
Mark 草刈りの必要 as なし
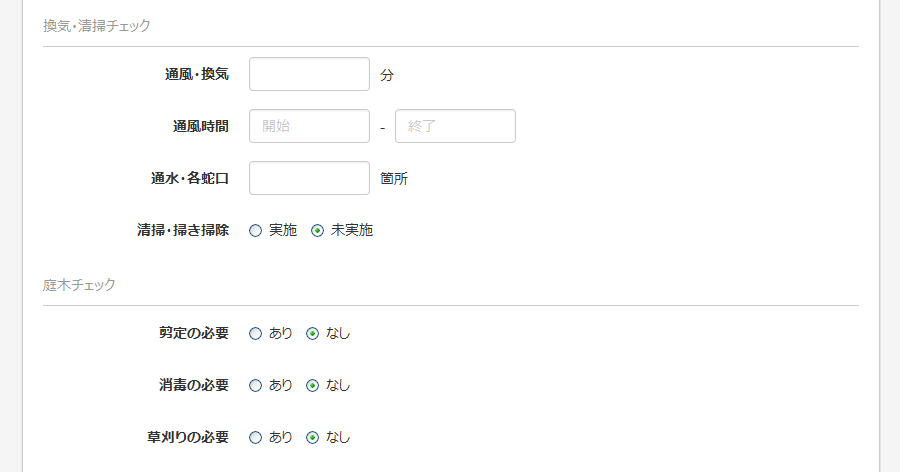[x=312, y=438]
